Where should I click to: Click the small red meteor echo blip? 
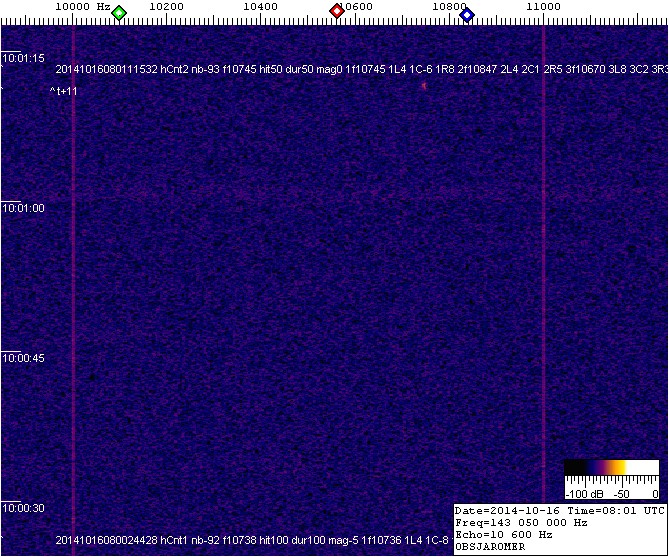pyautogui.click(x=424, y=87)
